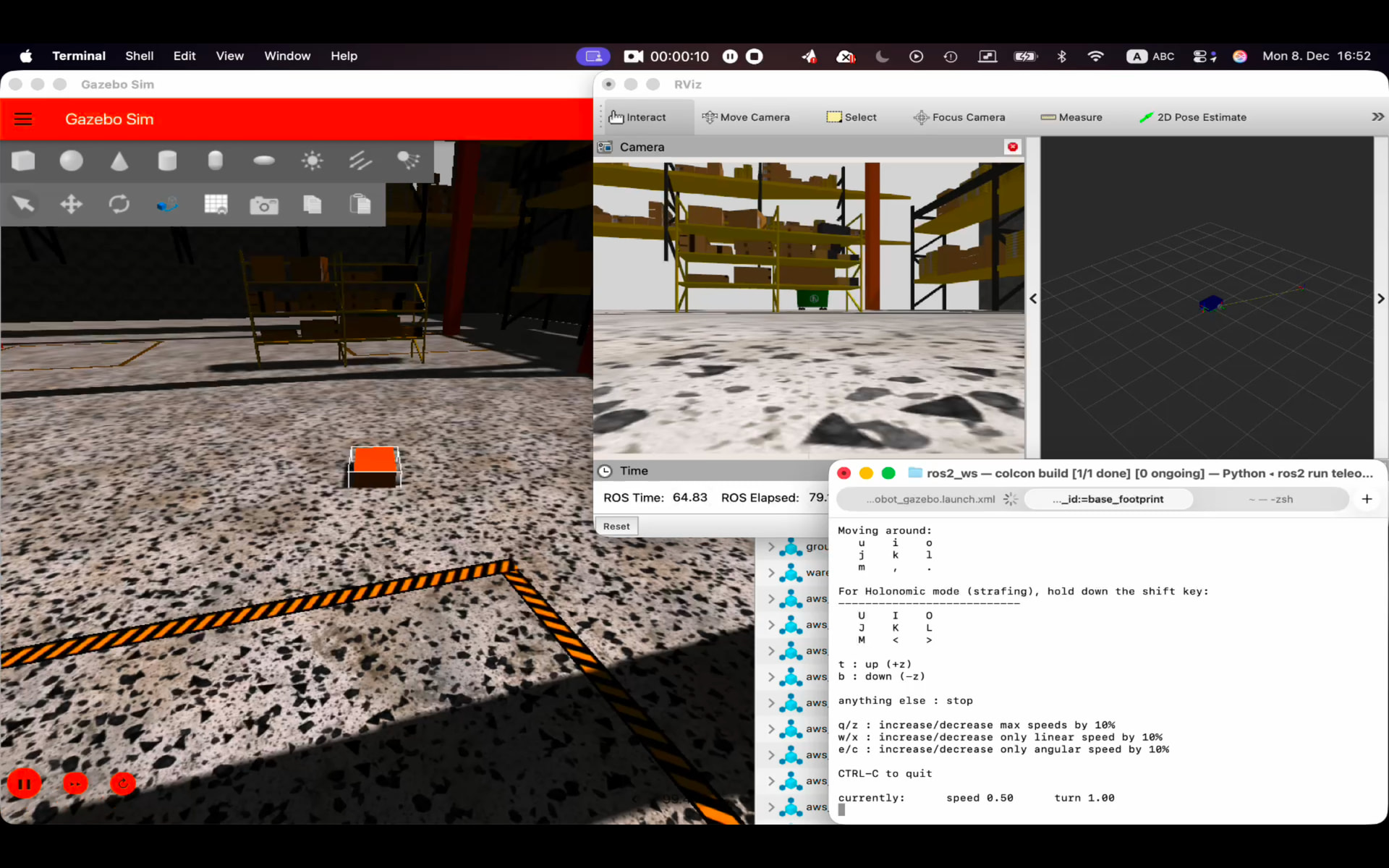Expand the ground entity tree item
This screenshot has width=1389, height=868.
tap(771, 547)
